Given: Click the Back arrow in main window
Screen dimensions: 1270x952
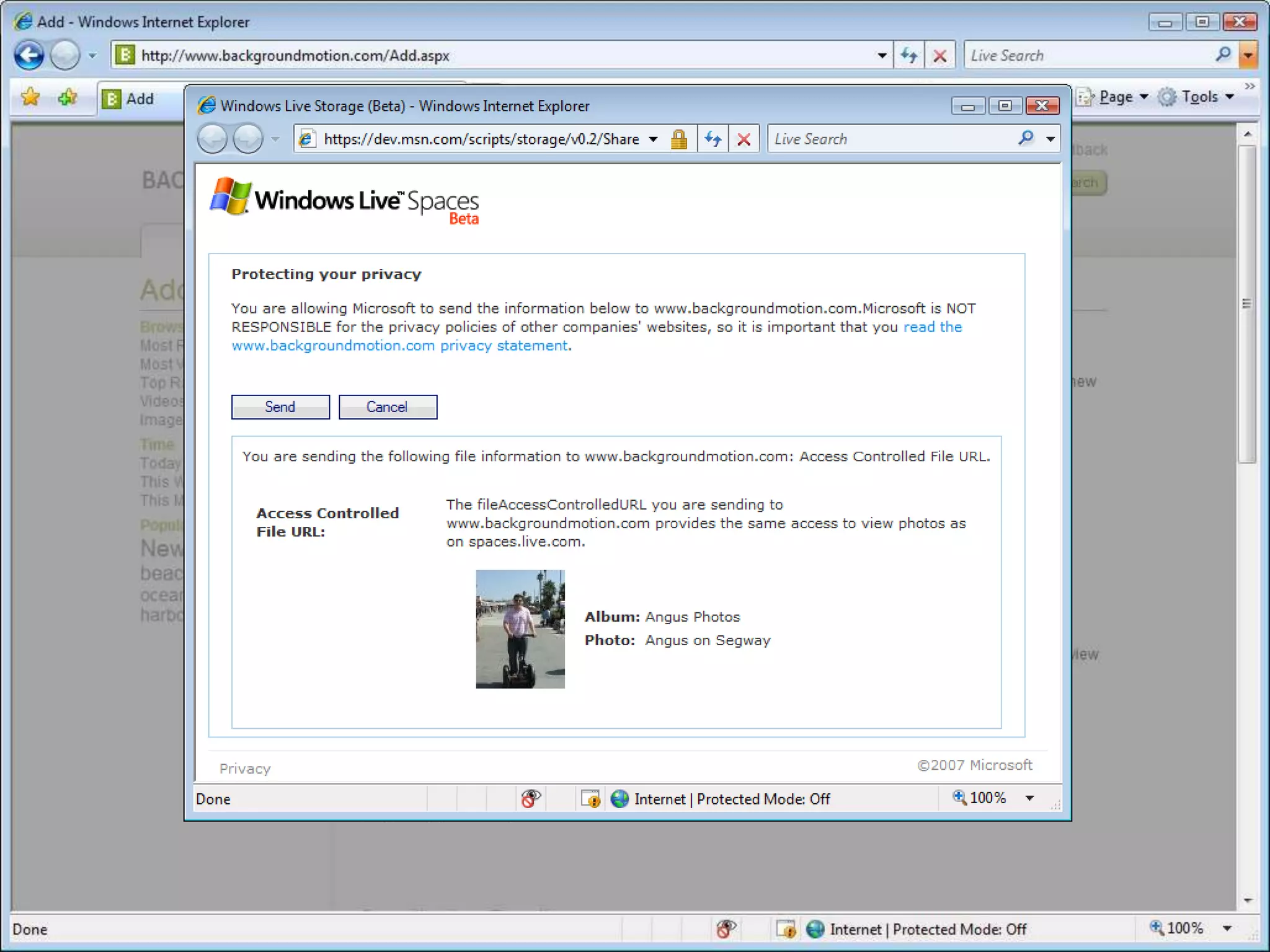Looking at the screenshot, I should [x=29, y=56].
